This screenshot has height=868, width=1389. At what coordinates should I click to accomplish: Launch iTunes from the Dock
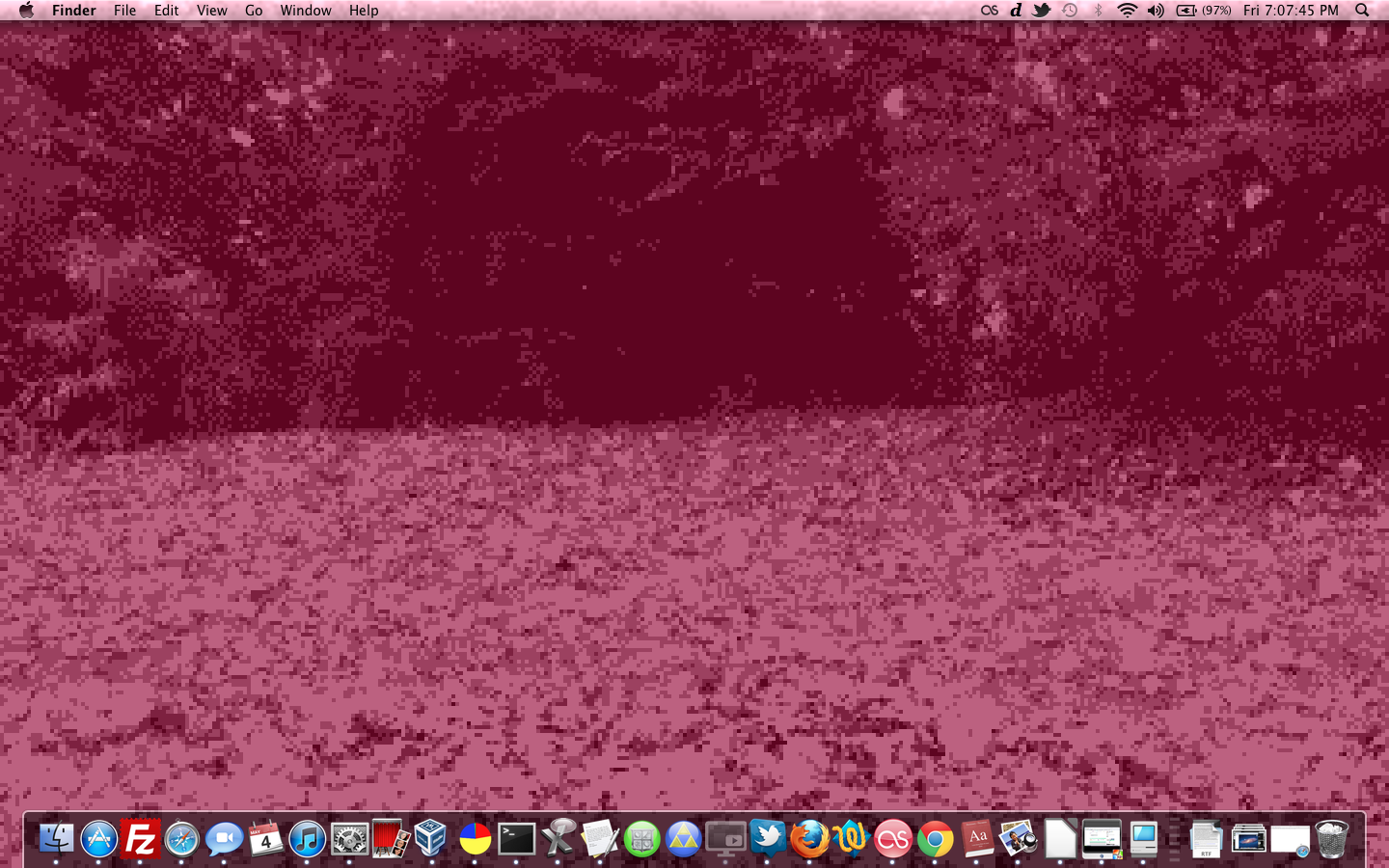[x=308, y=839]
